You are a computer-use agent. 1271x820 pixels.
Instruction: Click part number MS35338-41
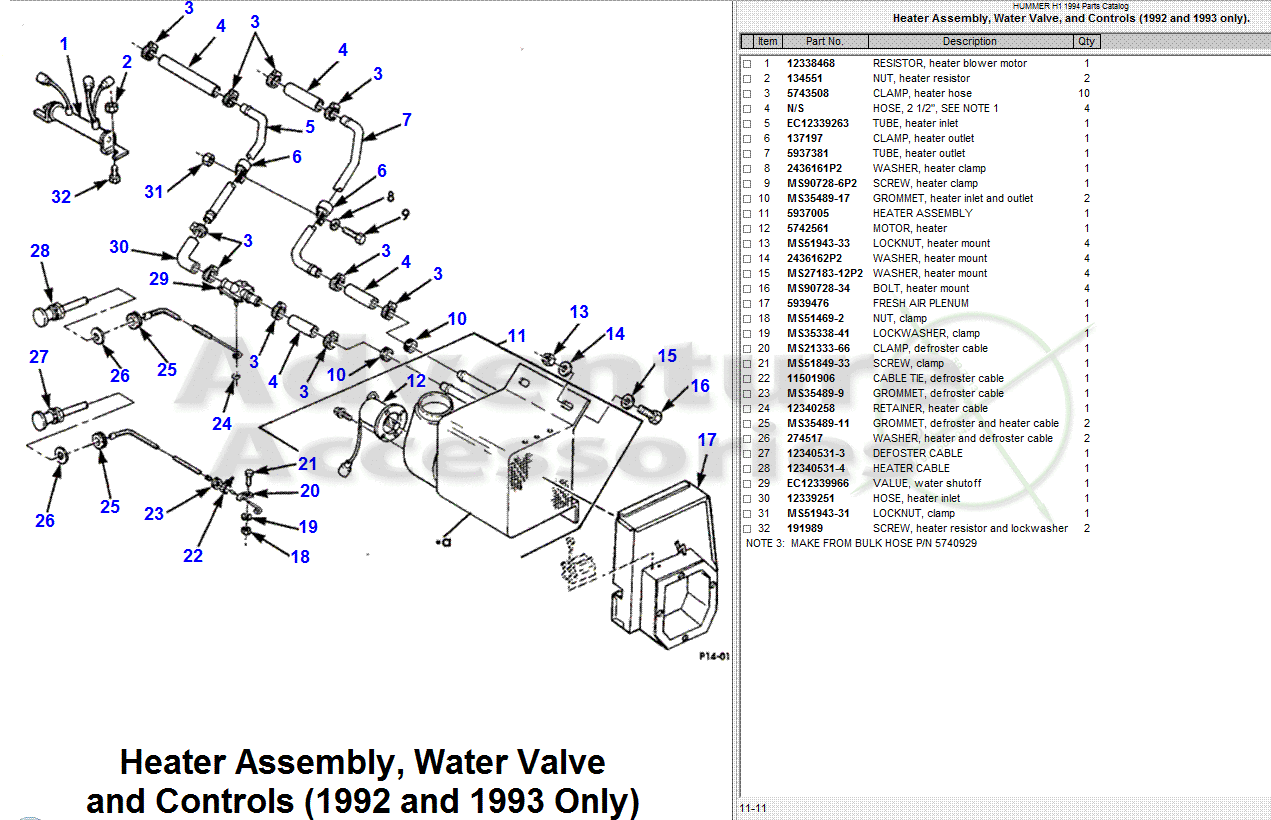(818, 333)
